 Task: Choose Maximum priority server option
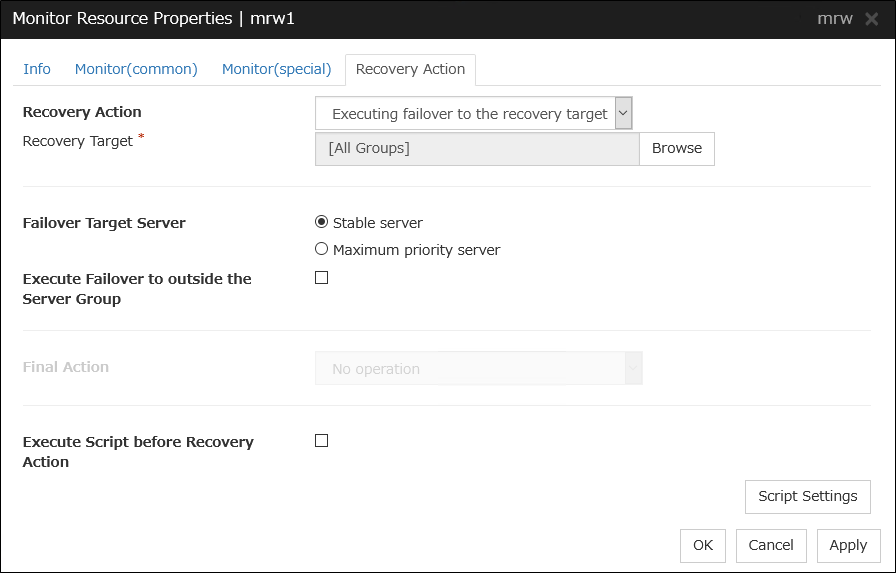(x=321, y=250)
